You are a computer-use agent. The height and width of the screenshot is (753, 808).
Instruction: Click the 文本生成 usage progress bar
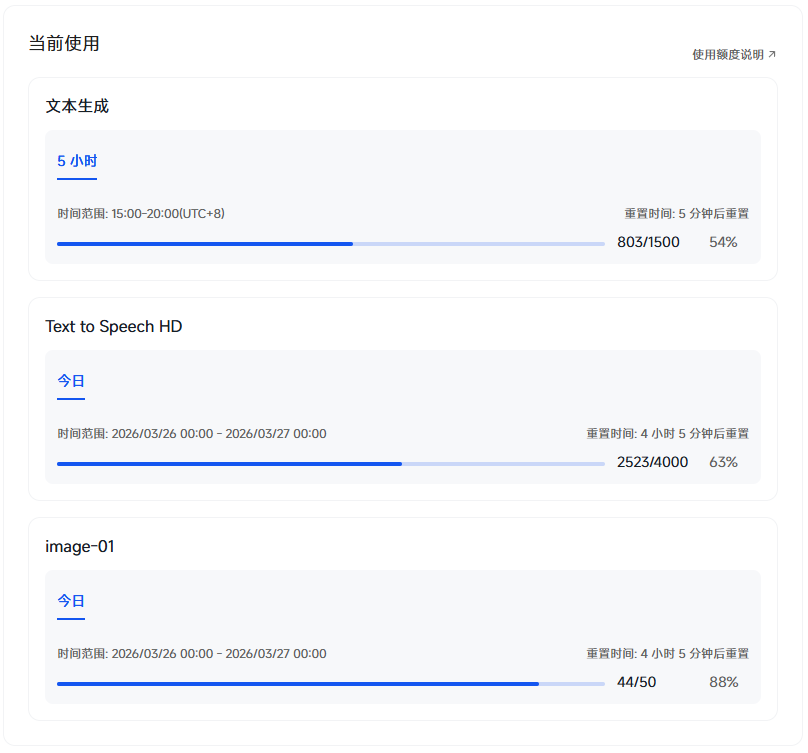pos(330,243)
